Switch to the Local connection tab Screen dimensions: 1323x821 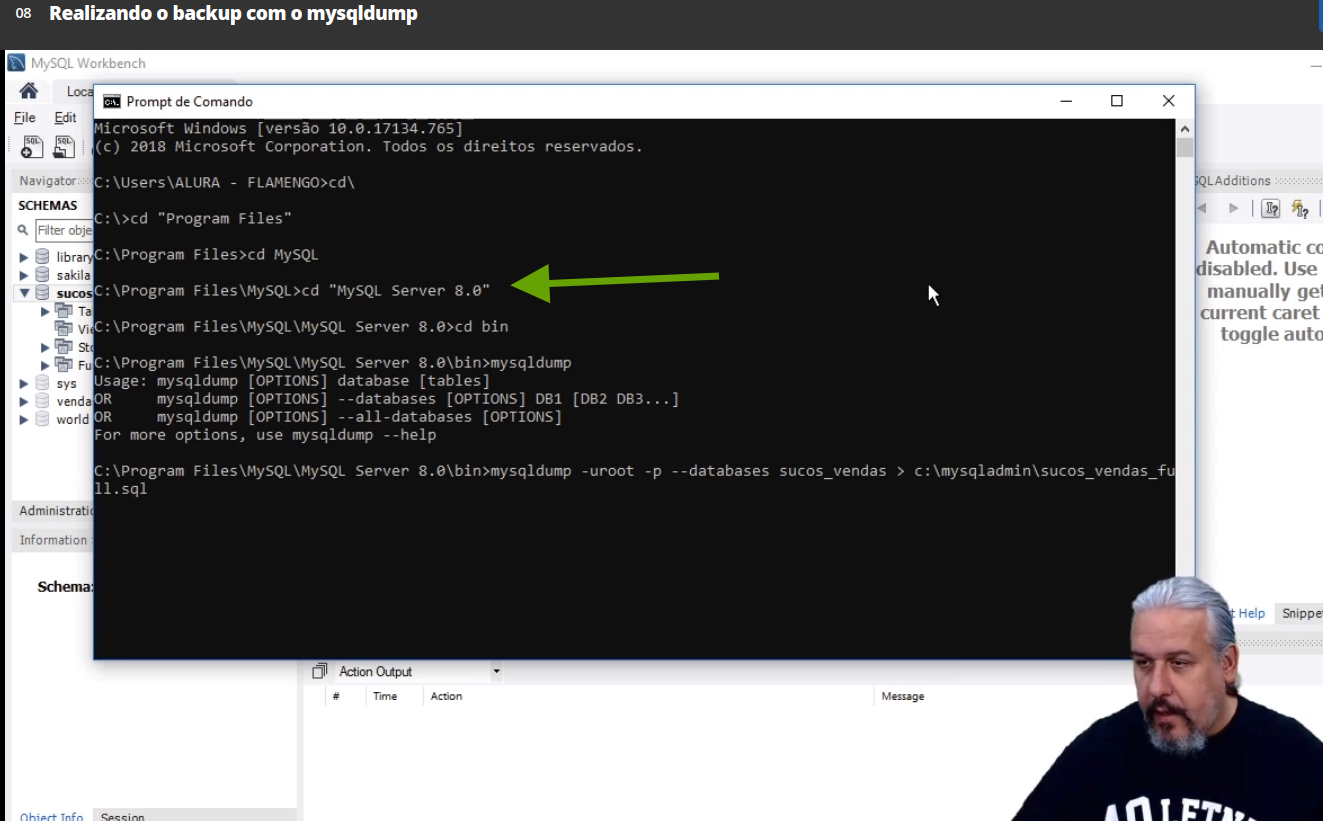78,92
